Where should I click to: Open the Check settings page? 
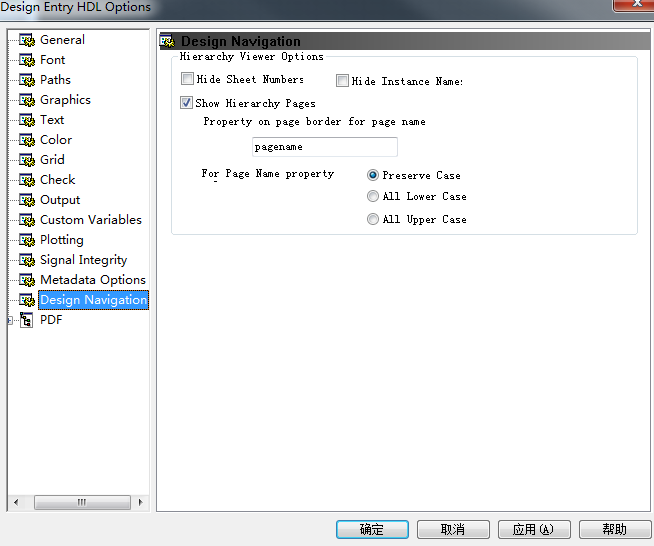pos(58,180)
